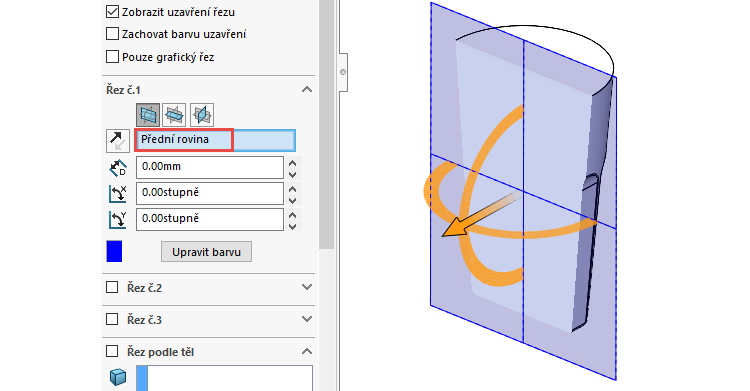
Task: Edit the X rotation 0.00stupně field
Action: pyautogui.click(x=210, y=193)
